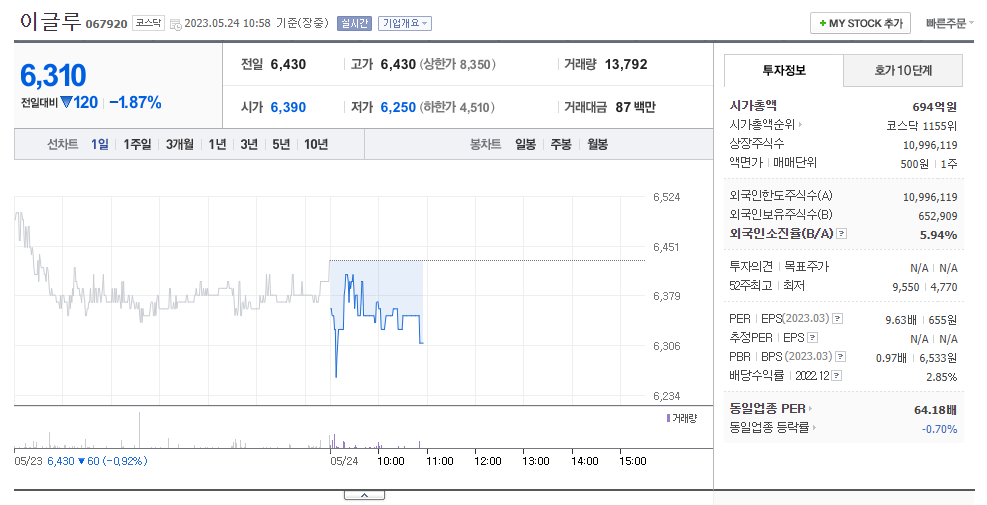Open the 빠른주문 dropdown

[949, 23]
